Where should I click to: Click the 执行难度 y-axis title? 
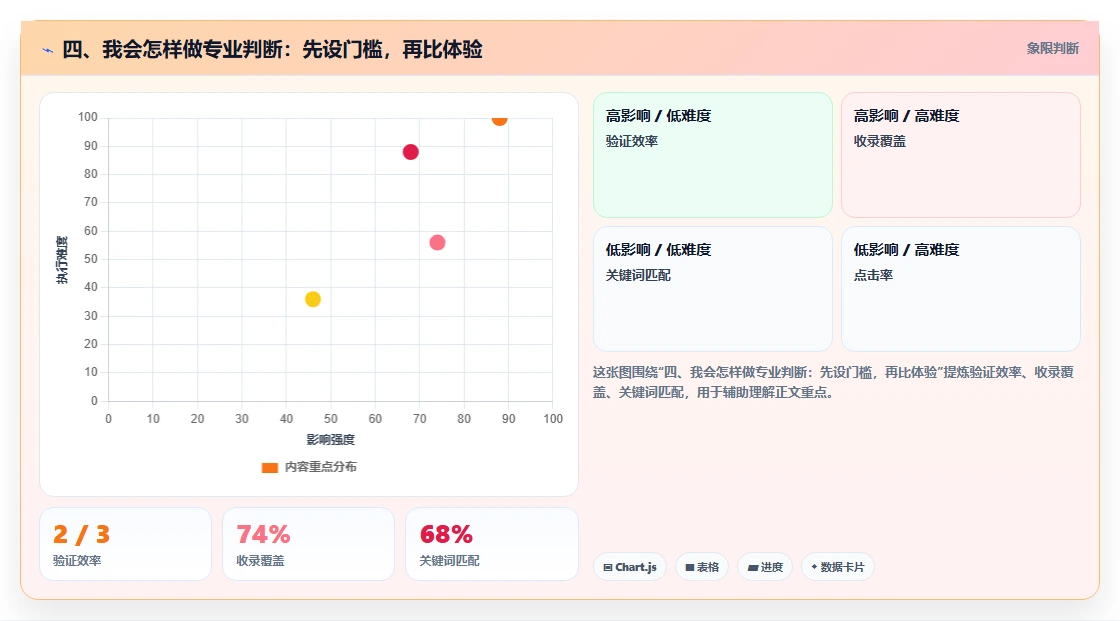(62, 259)
